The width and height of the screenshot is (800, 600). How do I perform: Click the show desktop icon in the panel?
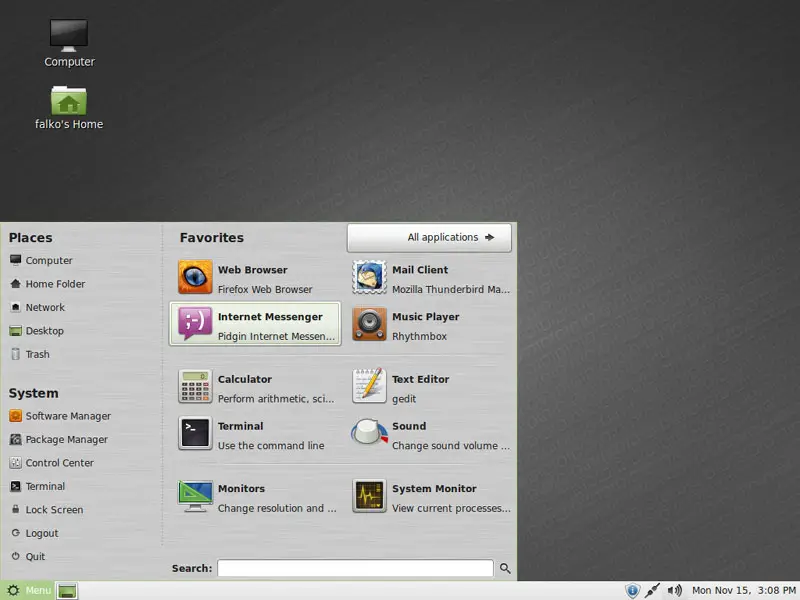click(67, 591)
